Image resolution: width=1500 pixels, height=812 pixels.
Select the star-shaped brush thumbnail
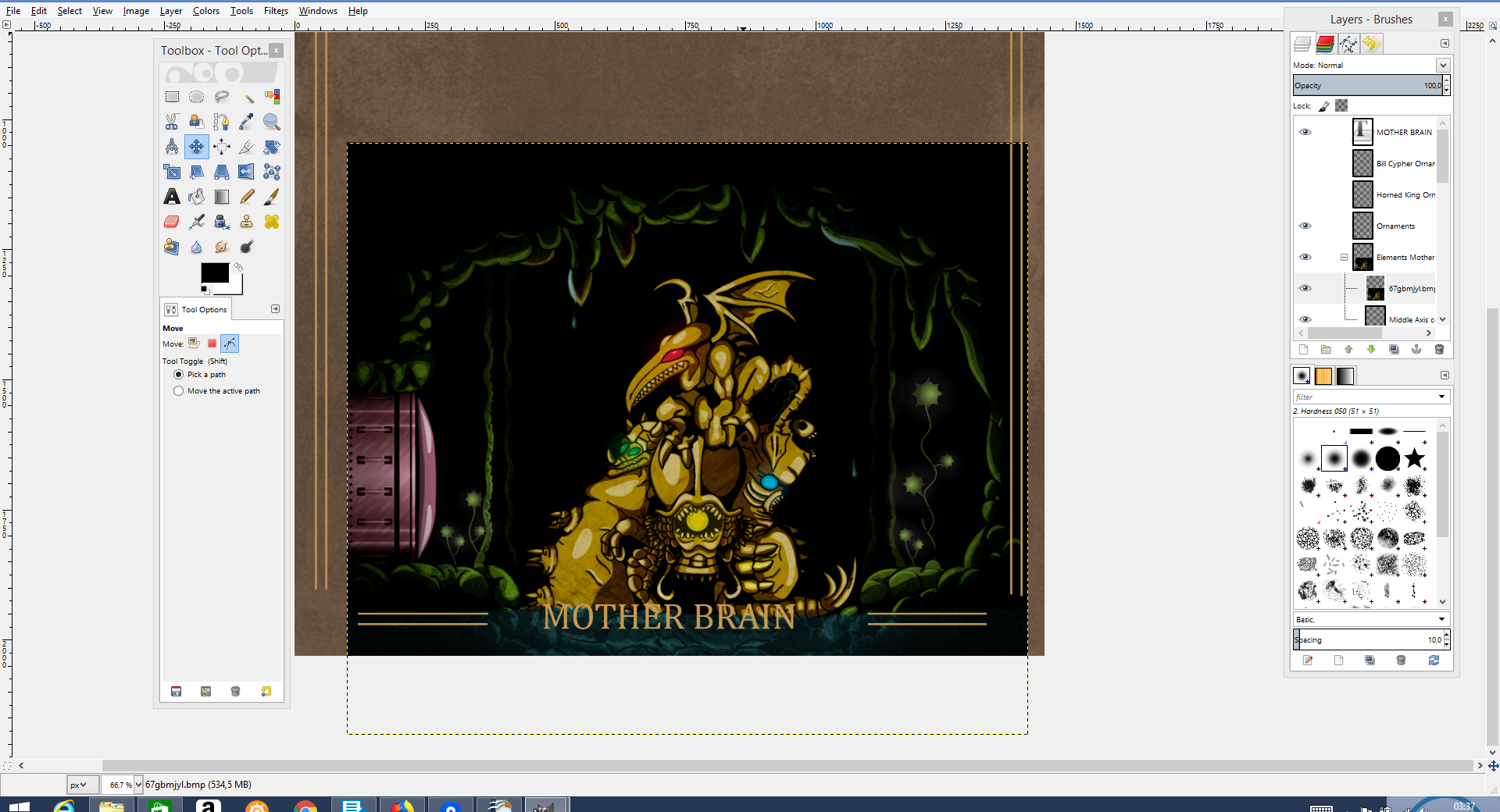click(1414, 458)
